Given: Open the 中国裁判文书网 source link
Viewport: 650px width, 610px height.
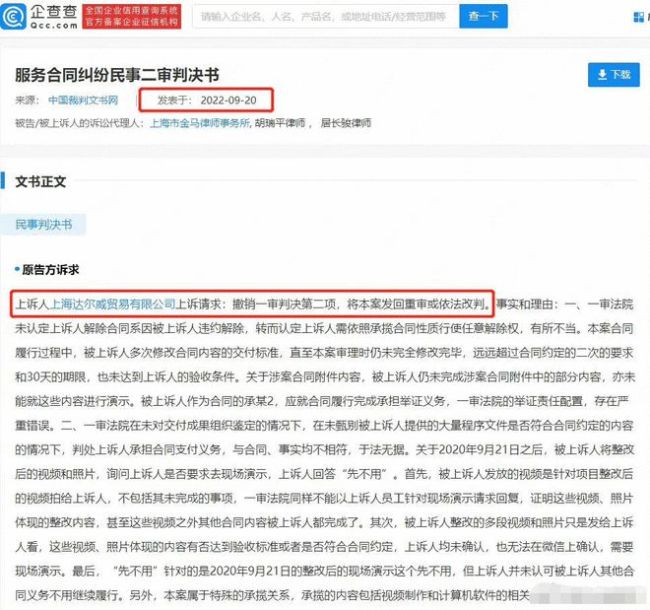Looking at the screenshot, I should coord(84,101).
